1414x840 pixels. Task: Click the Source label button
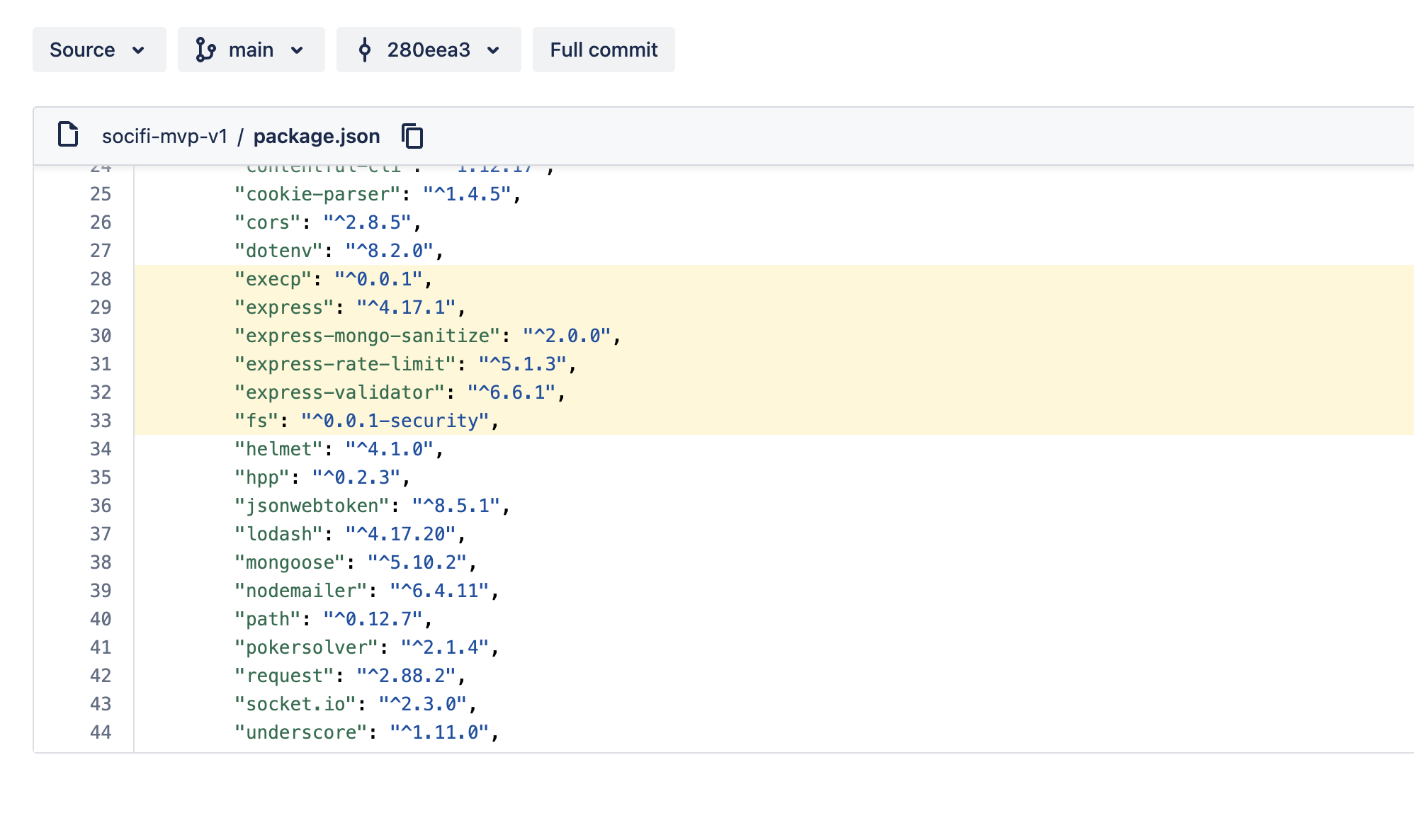point(82,50)
